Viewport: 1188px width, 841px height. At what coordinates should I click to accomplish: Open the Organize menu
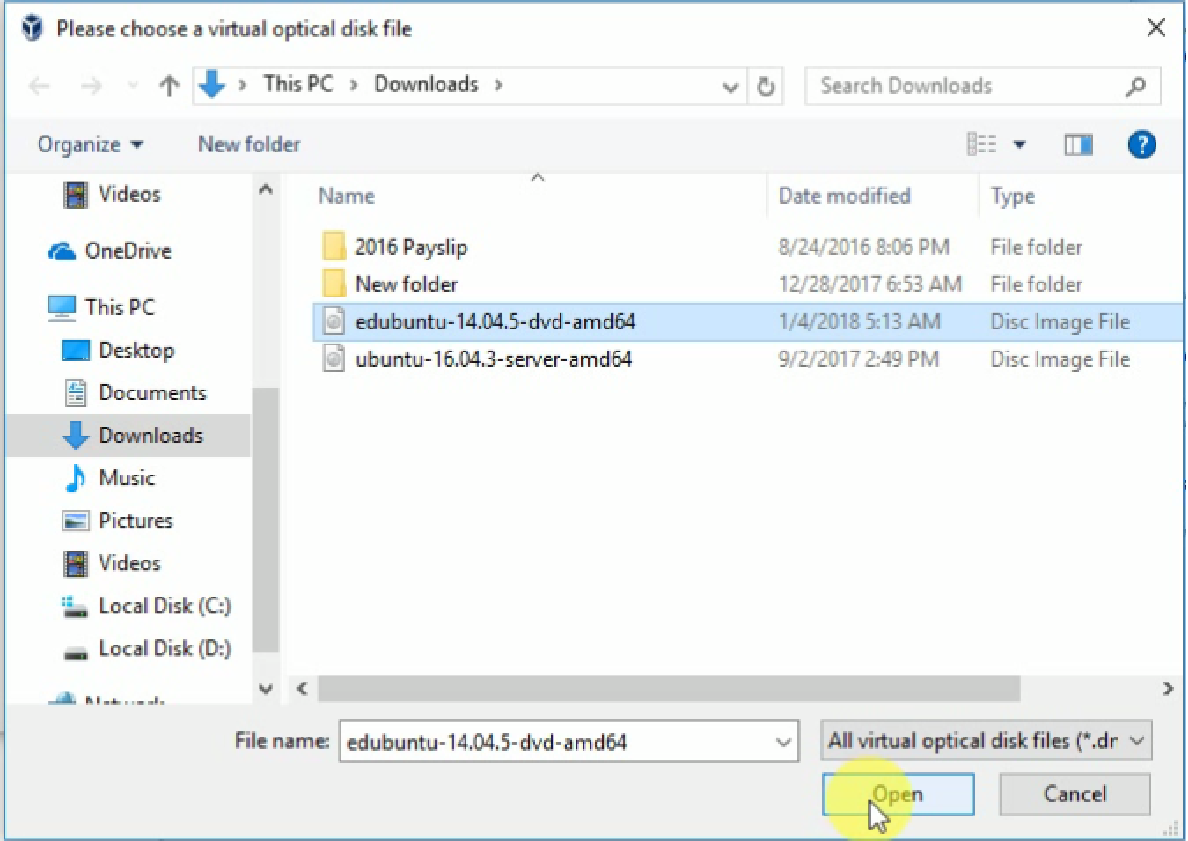pos(90,144)
